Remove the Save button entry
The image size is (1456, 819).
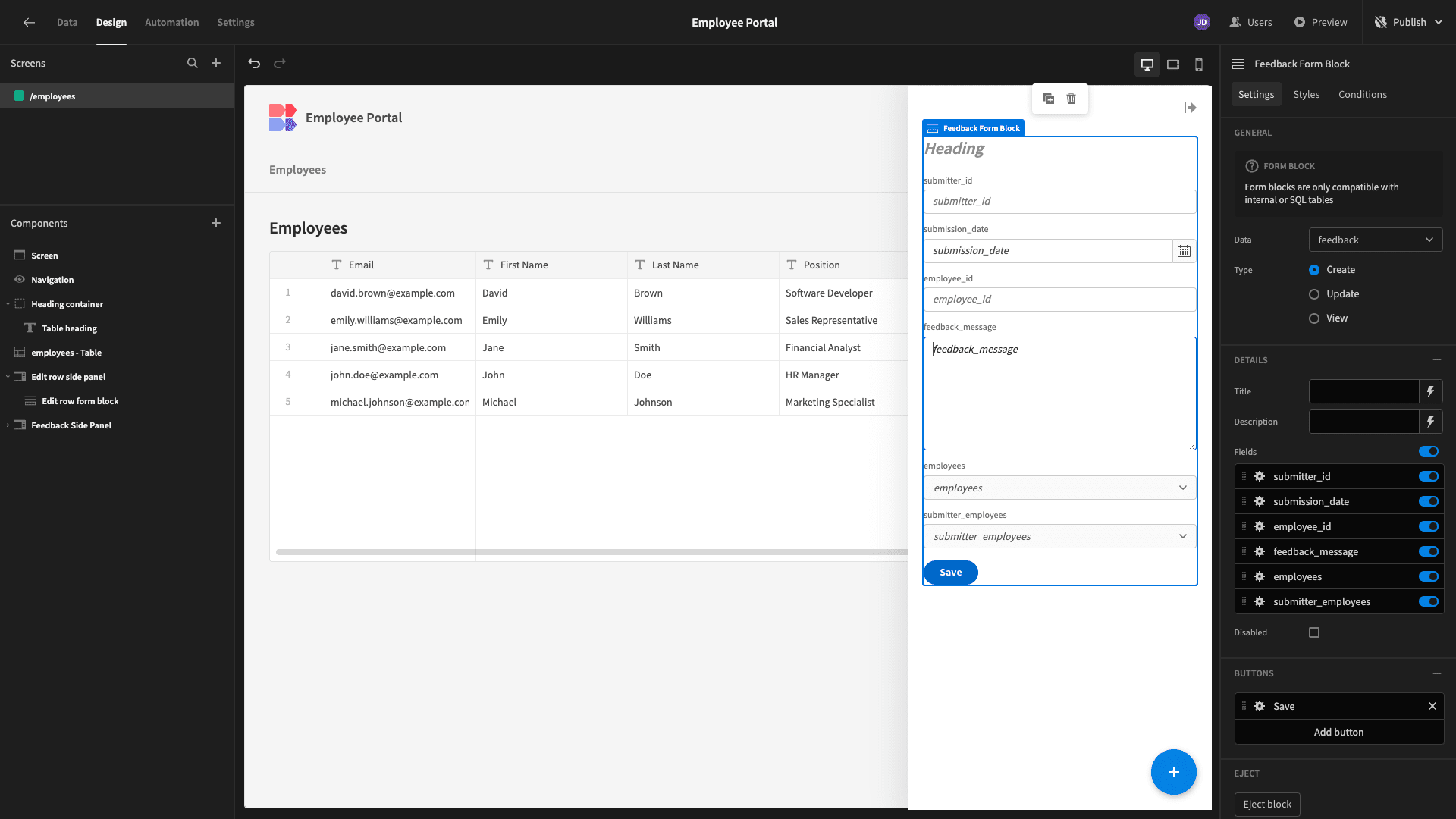pyautogui.click(x=1432, y=706)
